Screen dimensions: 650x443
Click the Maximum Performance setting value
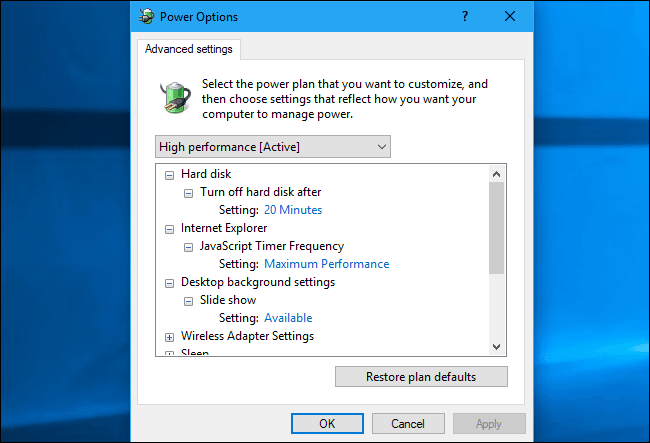click(327, 264)
